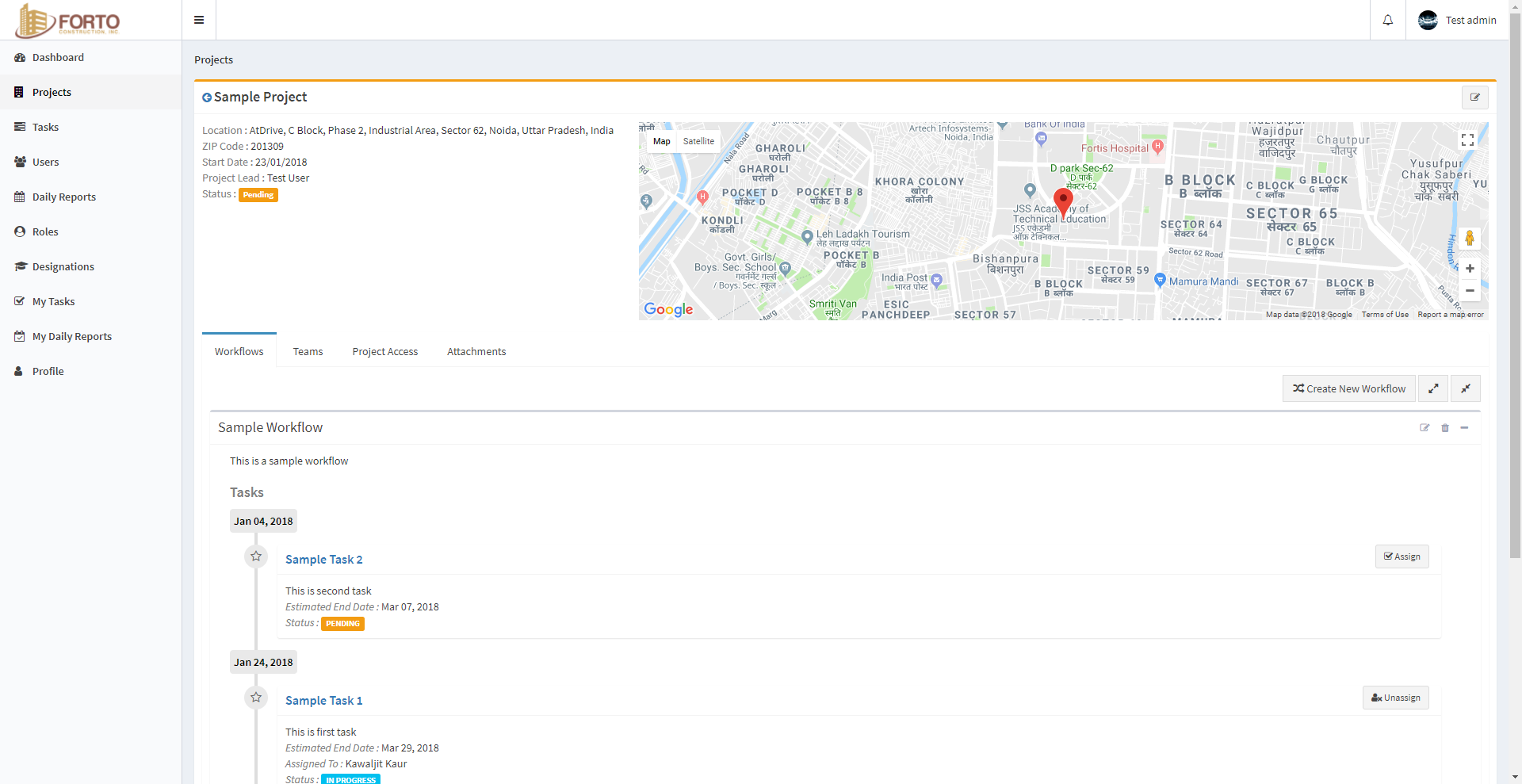
Task: Open the Sample Task 2 link
Action: tap(323, 560)
